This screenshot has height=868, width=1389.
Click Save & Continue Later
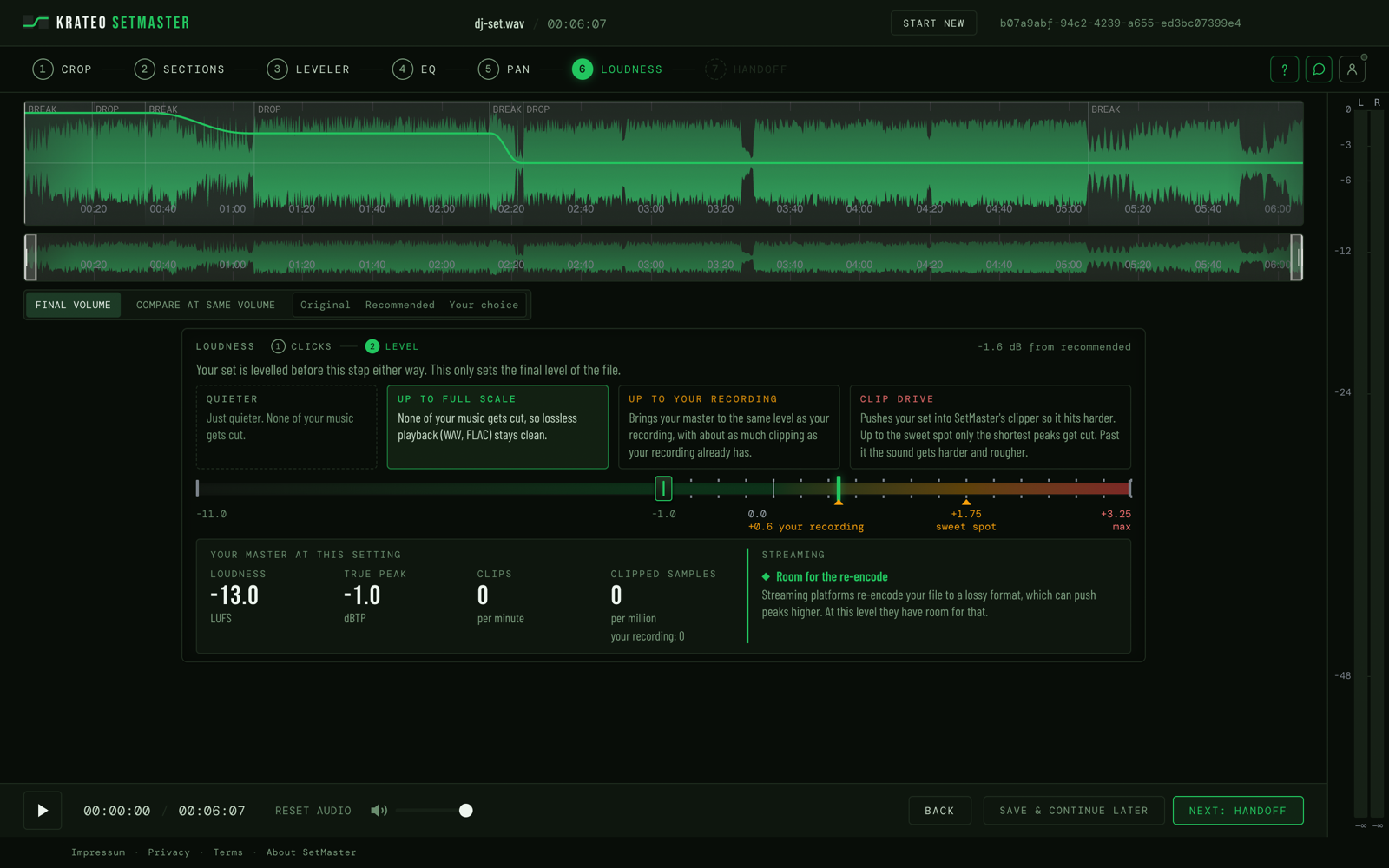(1074, 811)
